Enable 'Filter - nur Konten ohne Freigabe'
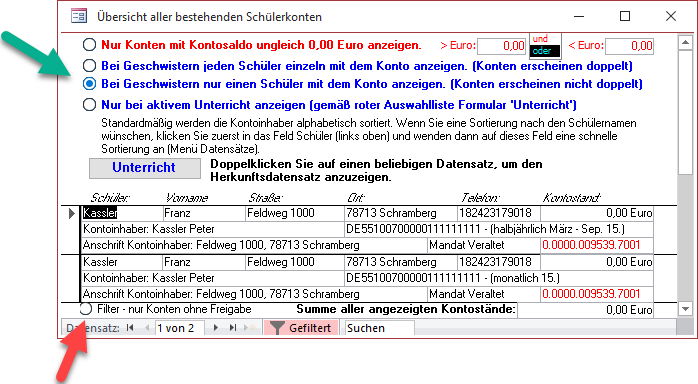Viewport: 698px width, 384px height. pos(85,309)
